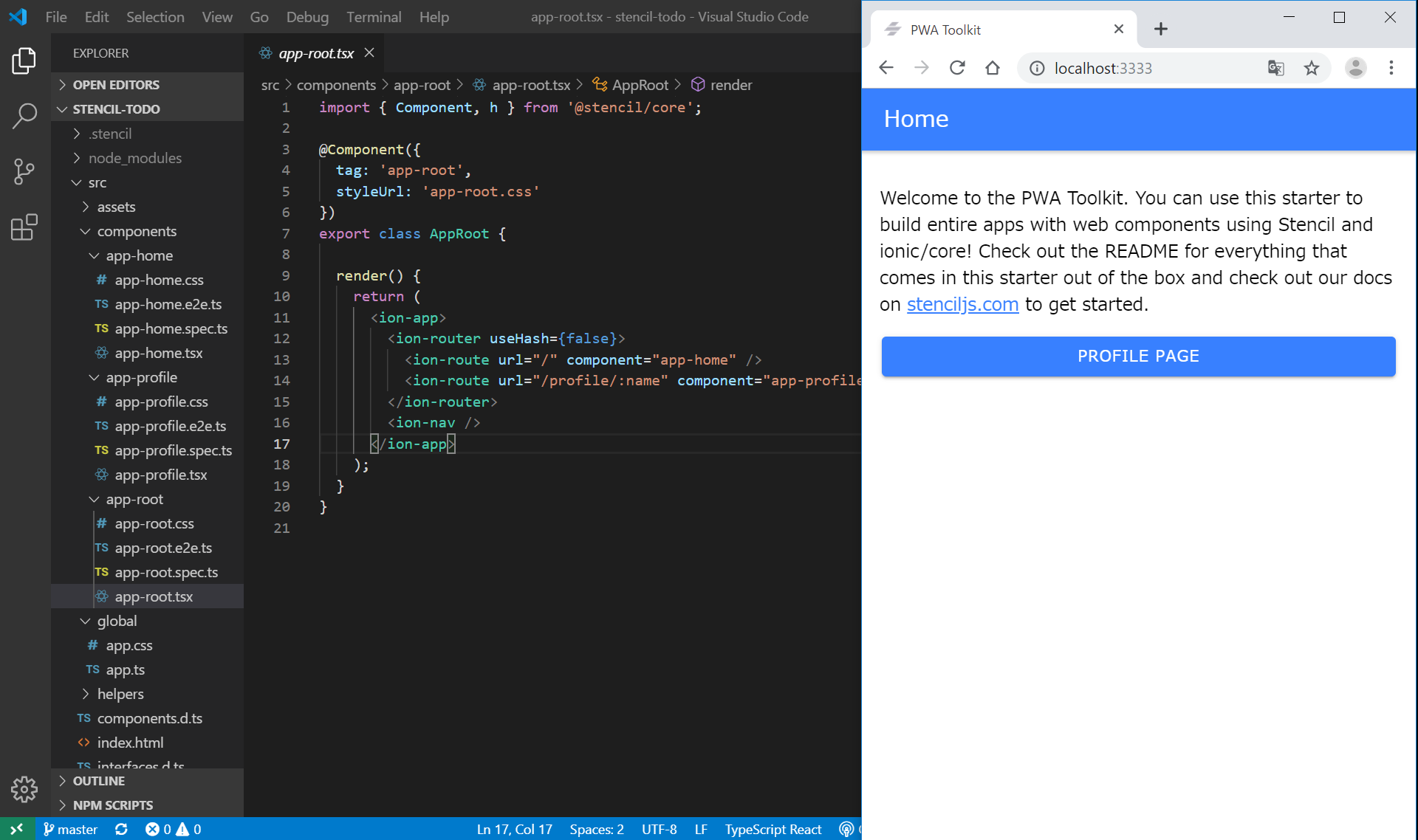Open the Selection menu
This screenshot has height=840, width=1418.
click(155, 16)
